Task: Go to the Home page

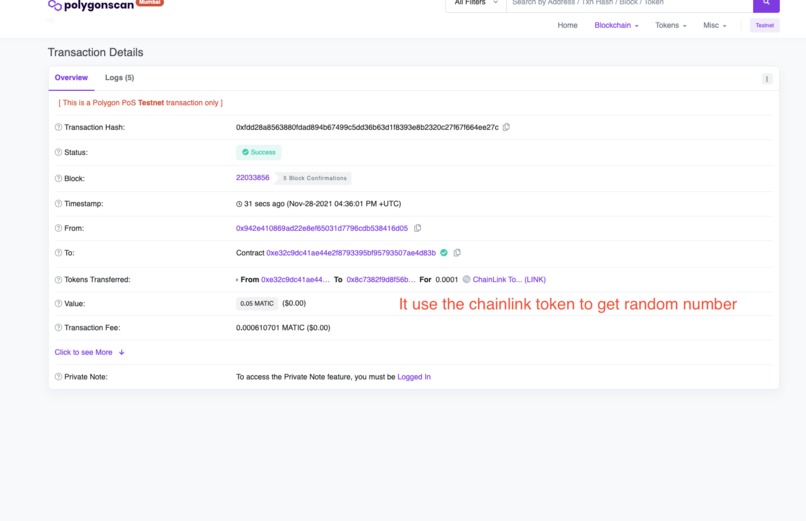Action: point(567,25)
